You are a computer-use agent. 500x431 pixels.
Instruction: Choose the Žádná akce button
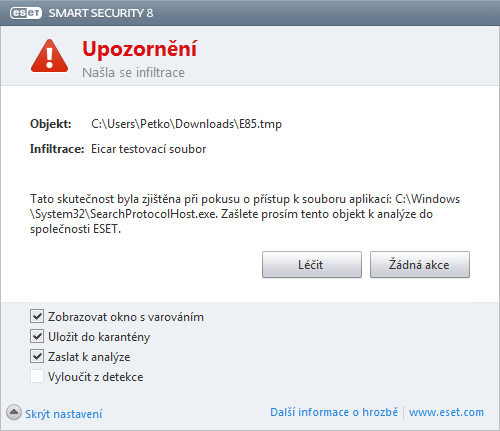click(420, 265)
